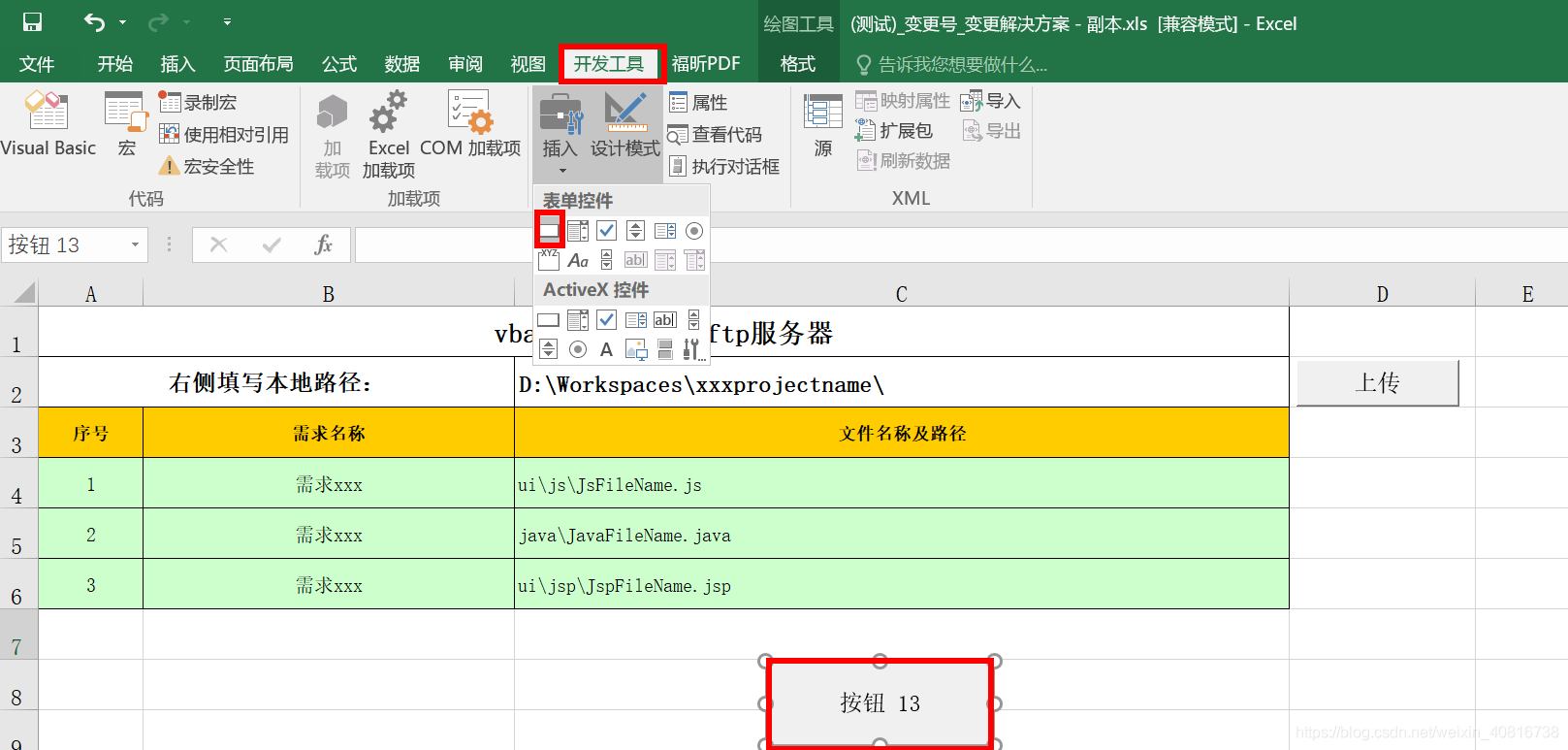Click the Name Box showing 按钮 13
Screen dimensions: 1568x750
coord(64,245)
